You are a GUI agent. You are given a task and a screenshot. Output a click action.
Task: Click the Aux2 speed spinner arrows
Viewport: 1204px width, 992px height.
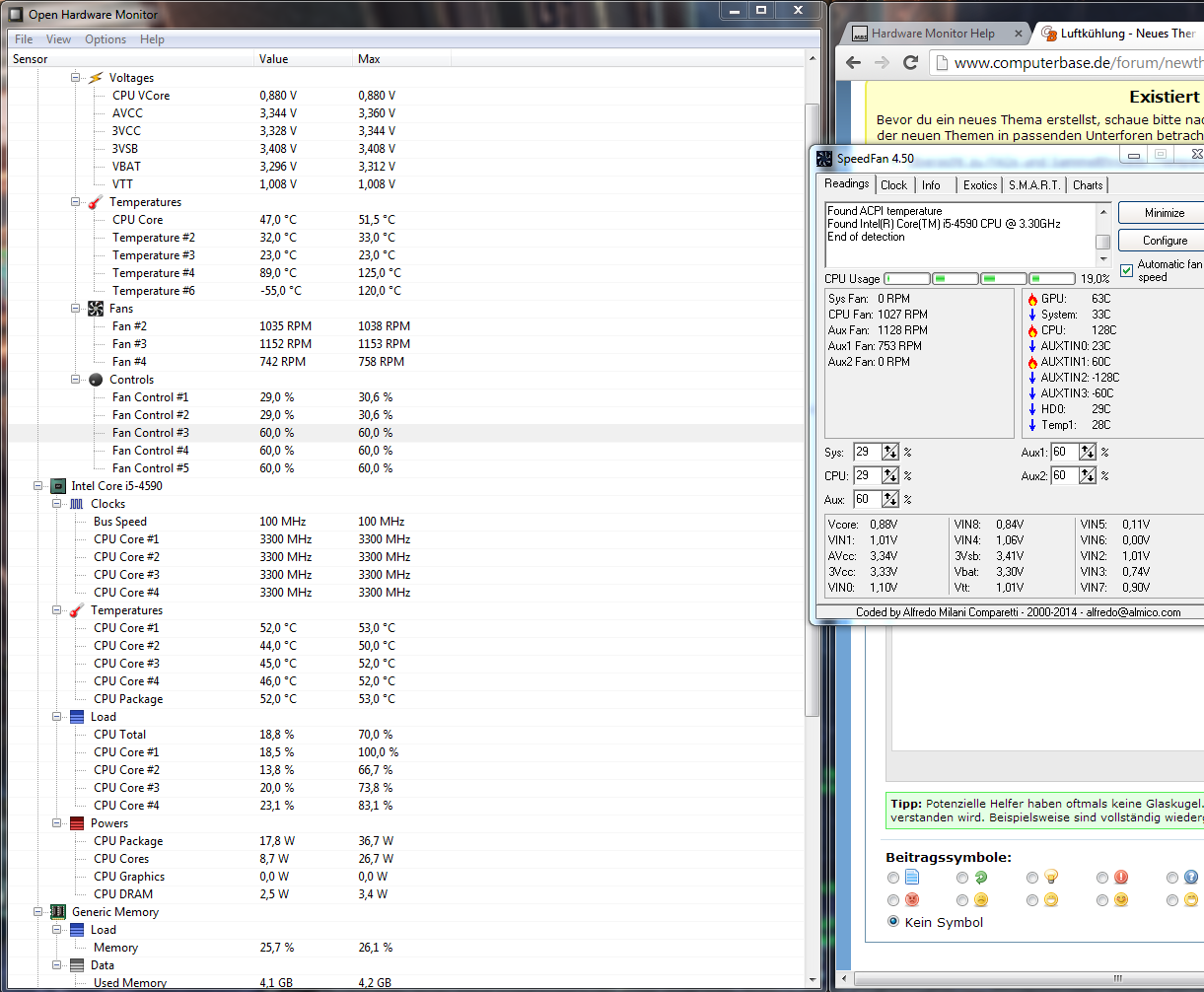[1088, 475]
